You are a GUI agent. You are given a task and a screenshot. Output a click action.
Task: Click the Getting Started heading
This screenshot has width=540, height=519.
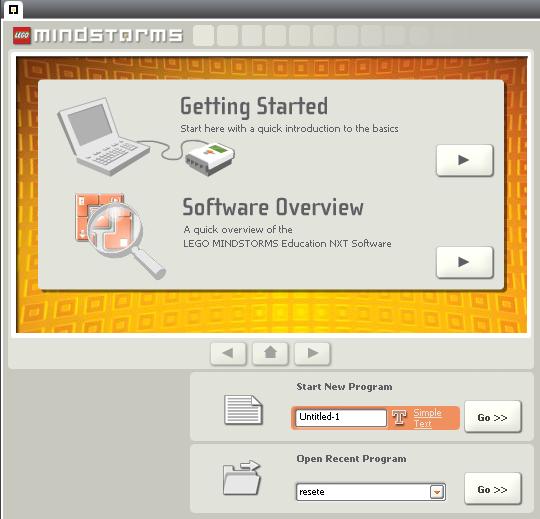pyautogui.click(x=254, y=106)
